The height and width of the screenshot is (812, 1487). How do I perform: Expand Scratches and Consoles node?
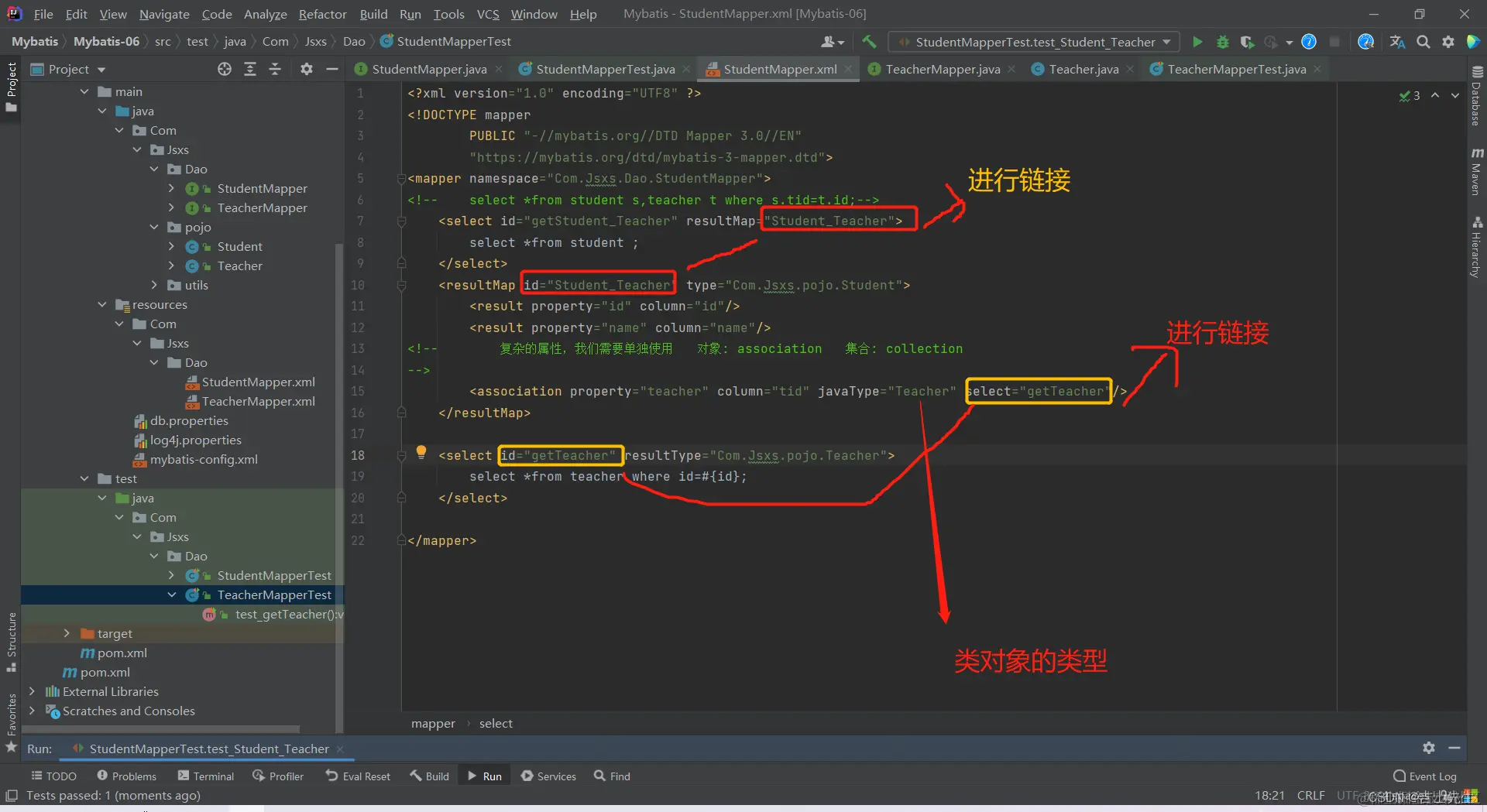(x=32, y=711)
